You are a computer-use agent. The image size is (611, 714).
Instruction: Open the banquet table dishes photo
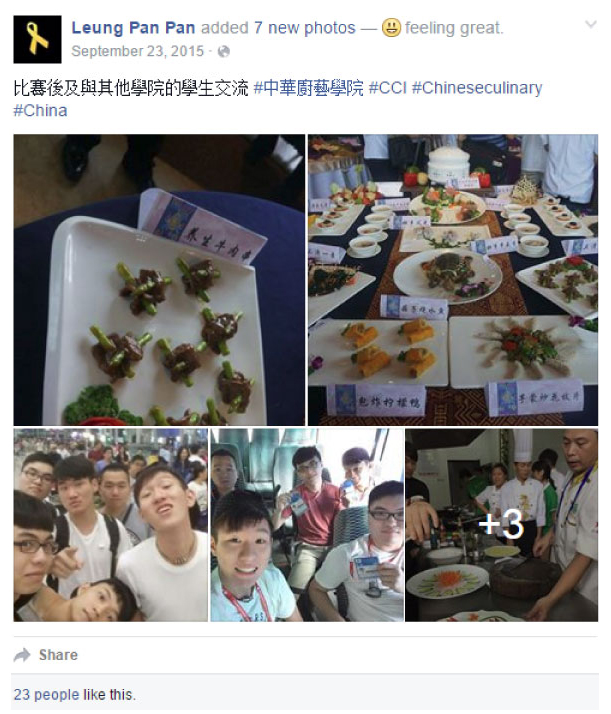coord(453,280)
